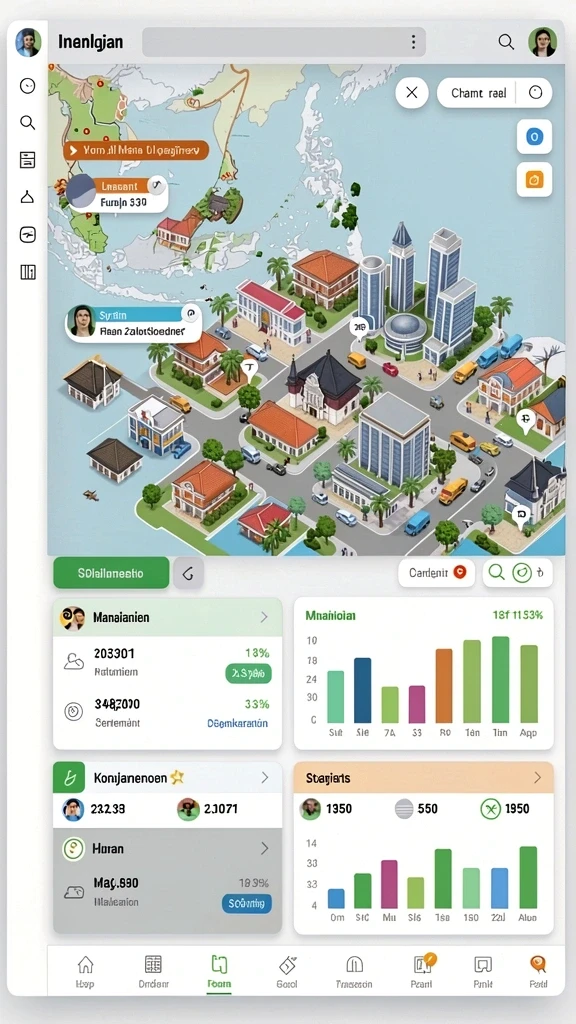Expand the Manaianien card chevron

pyautogui.click(x=264, y=617)
